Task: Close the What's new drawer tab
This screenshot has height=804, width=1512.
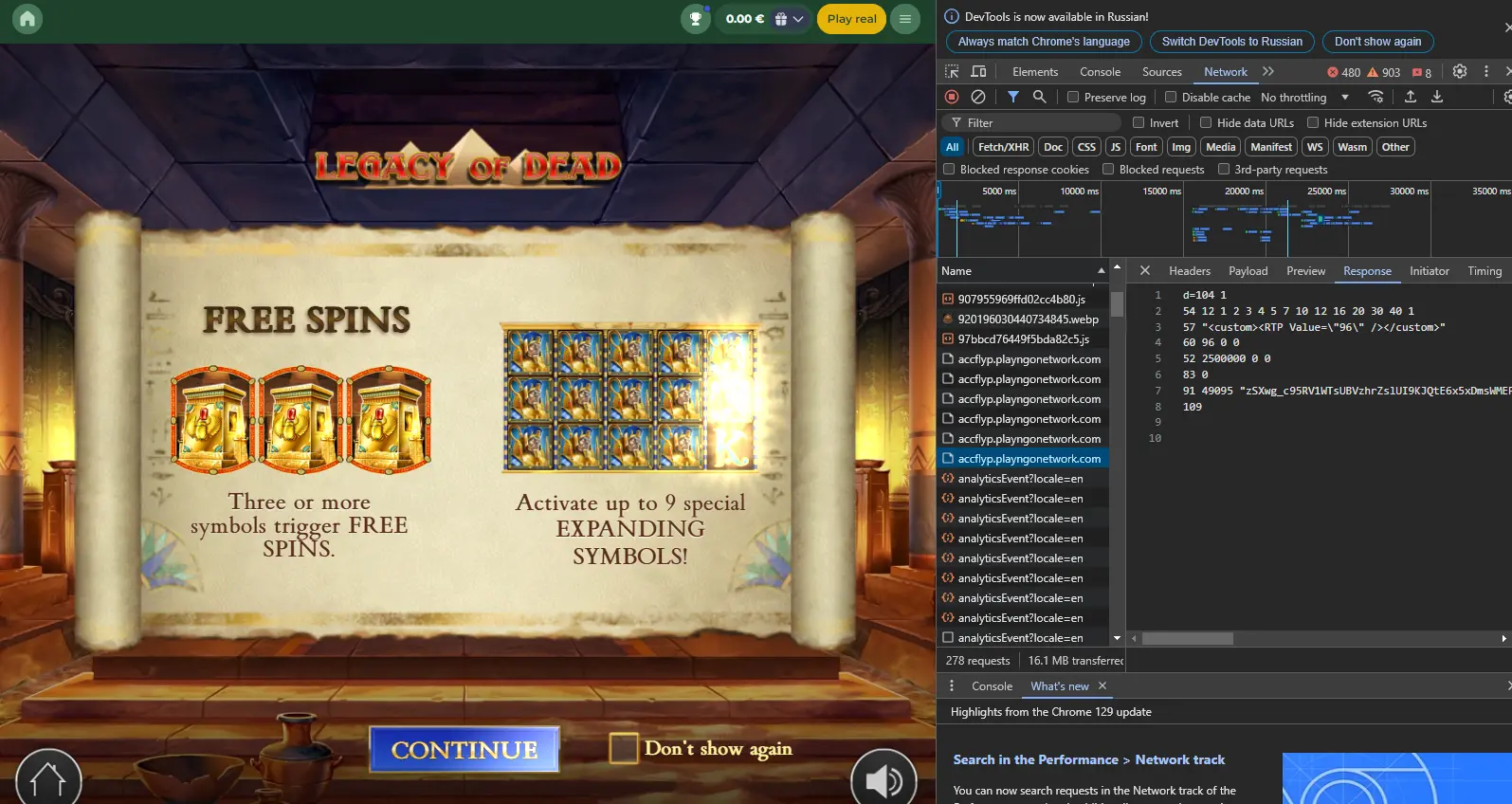Action: click(1102, 685)
